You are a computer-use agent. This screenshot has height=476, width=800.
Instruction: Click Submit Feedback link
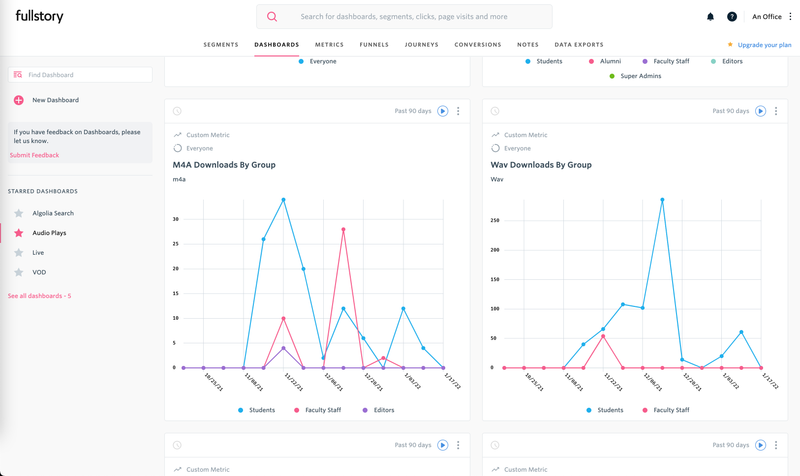[34, 155]
